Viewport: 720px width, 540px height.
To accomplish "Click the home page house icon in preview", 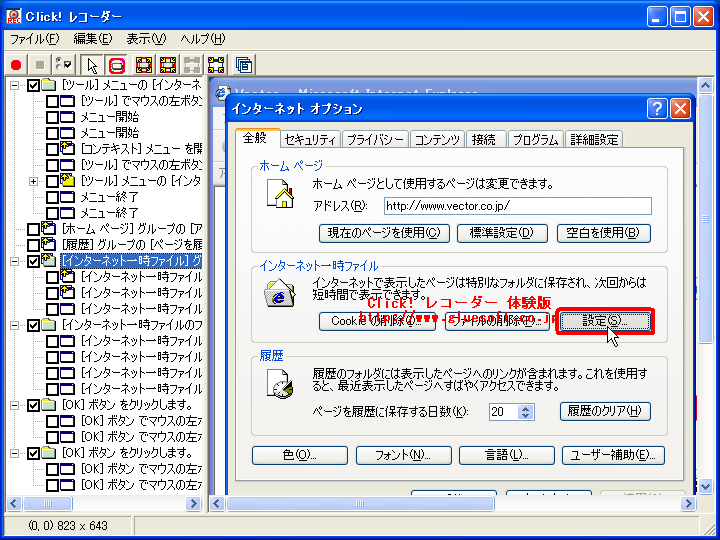I will [281, 194].
